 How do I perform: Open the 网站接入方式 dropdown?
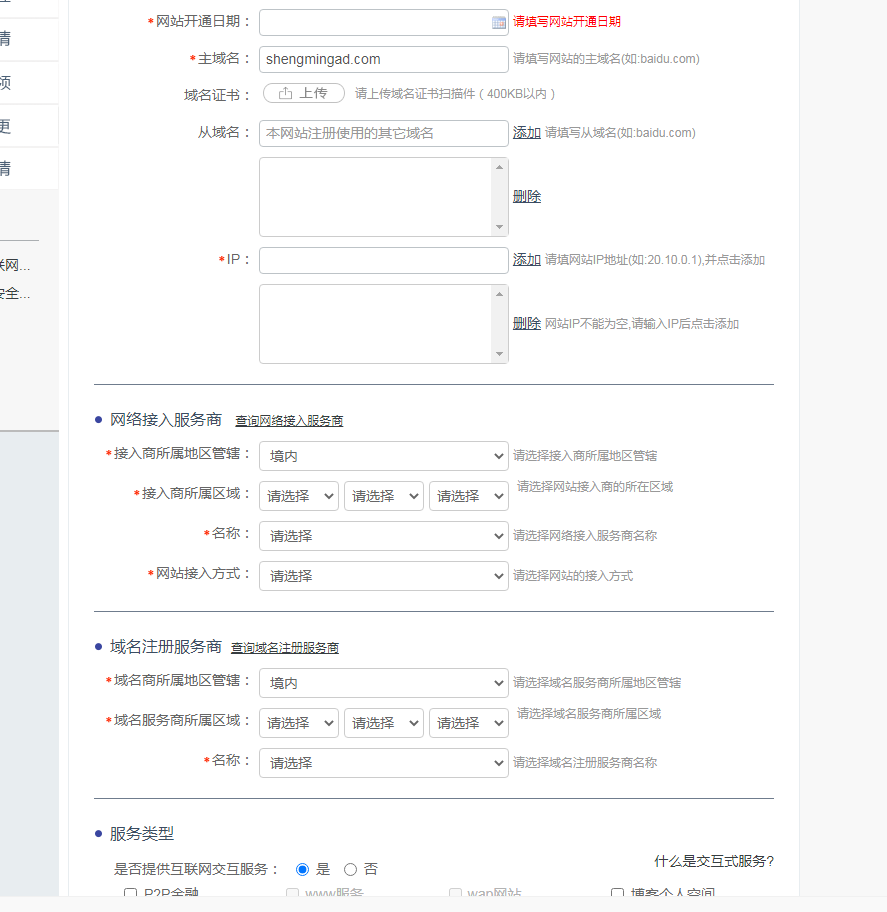[383, 576]
